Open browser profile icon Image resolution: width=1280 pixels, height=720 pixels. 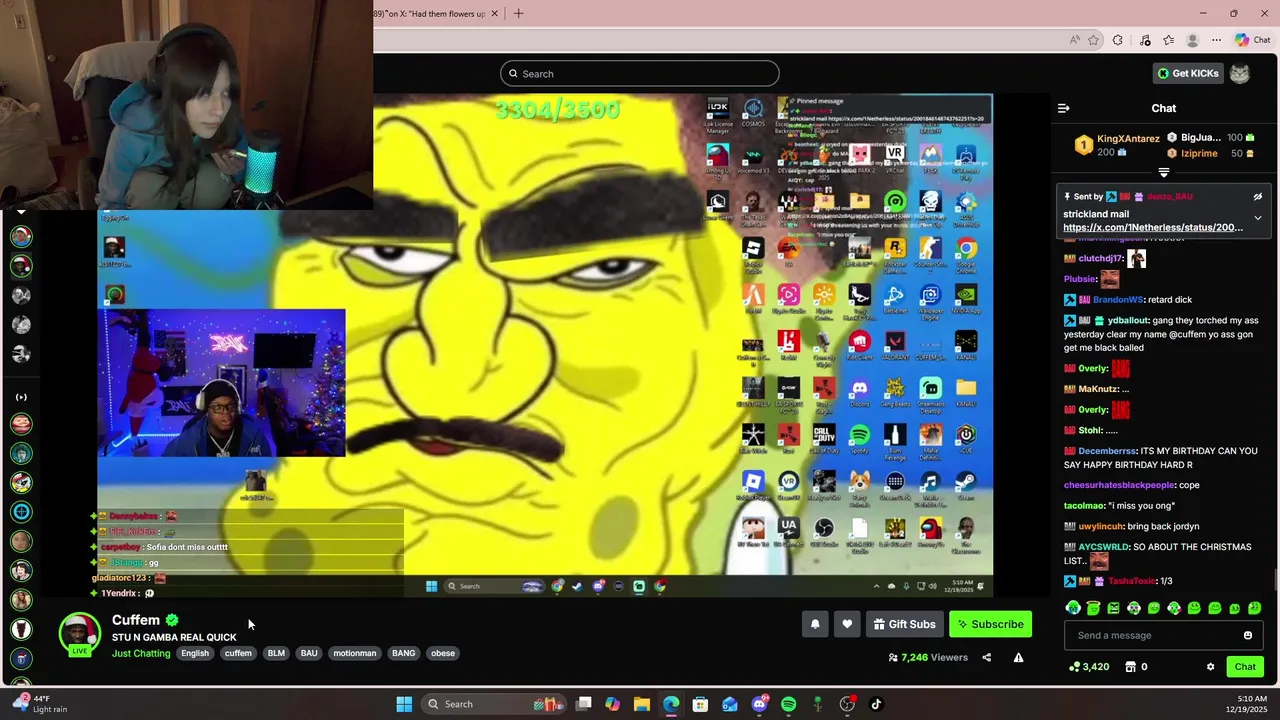tap(1192, 40)
